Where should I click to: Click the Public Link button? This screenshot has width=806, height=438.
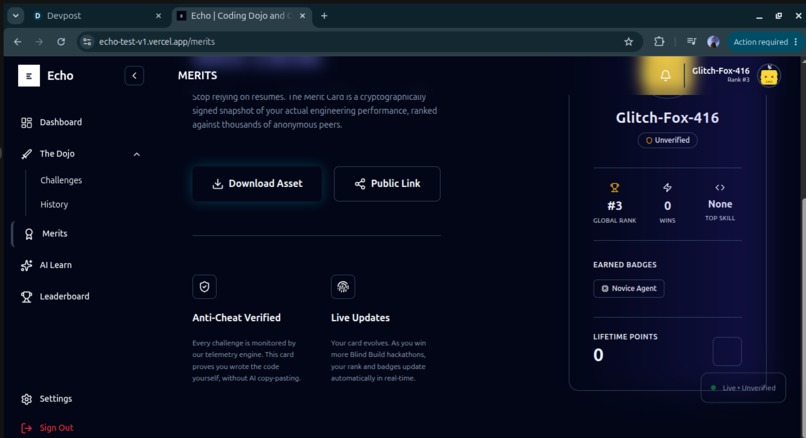click(387, 184)
